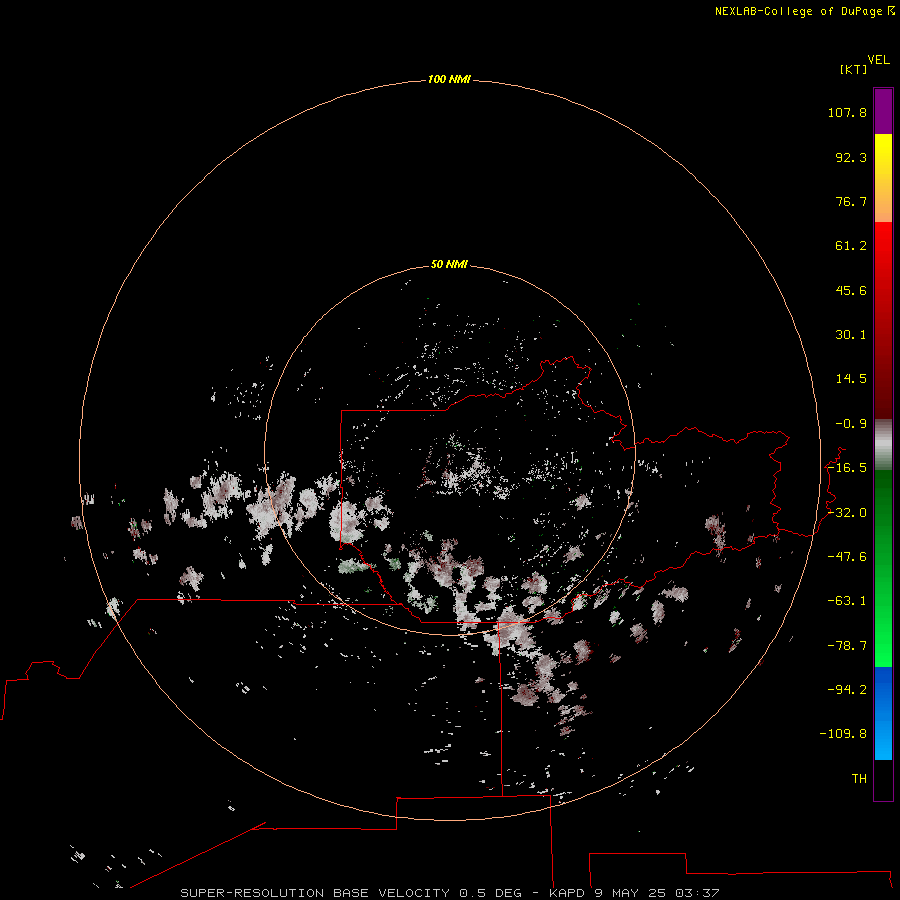Image resolution: width=900 pixels, height=900 pixels.
Task: Click the 45.6 velocity scale value
Action: (851, 290)
